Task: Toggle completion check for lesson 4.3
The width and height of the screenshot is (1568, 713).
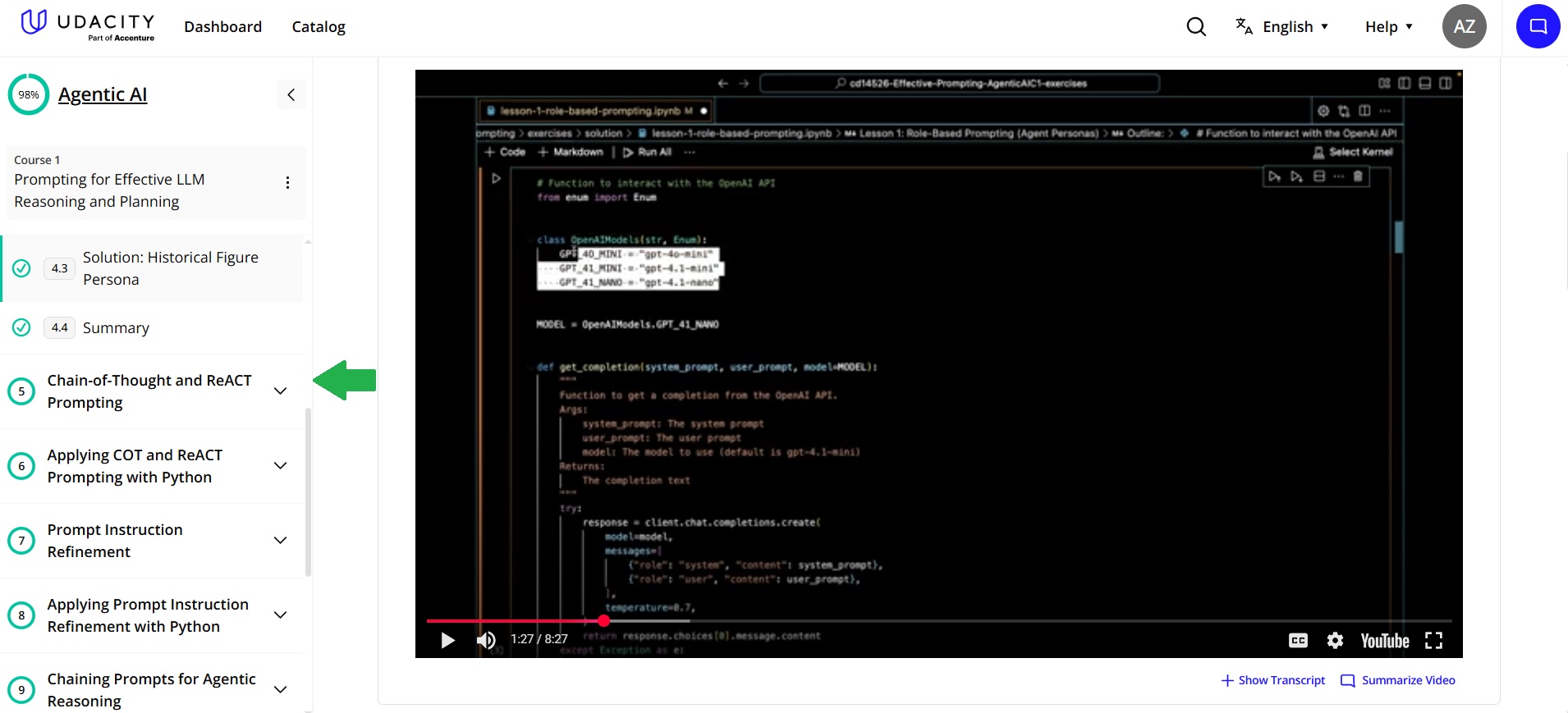Action: pos(22,268)
